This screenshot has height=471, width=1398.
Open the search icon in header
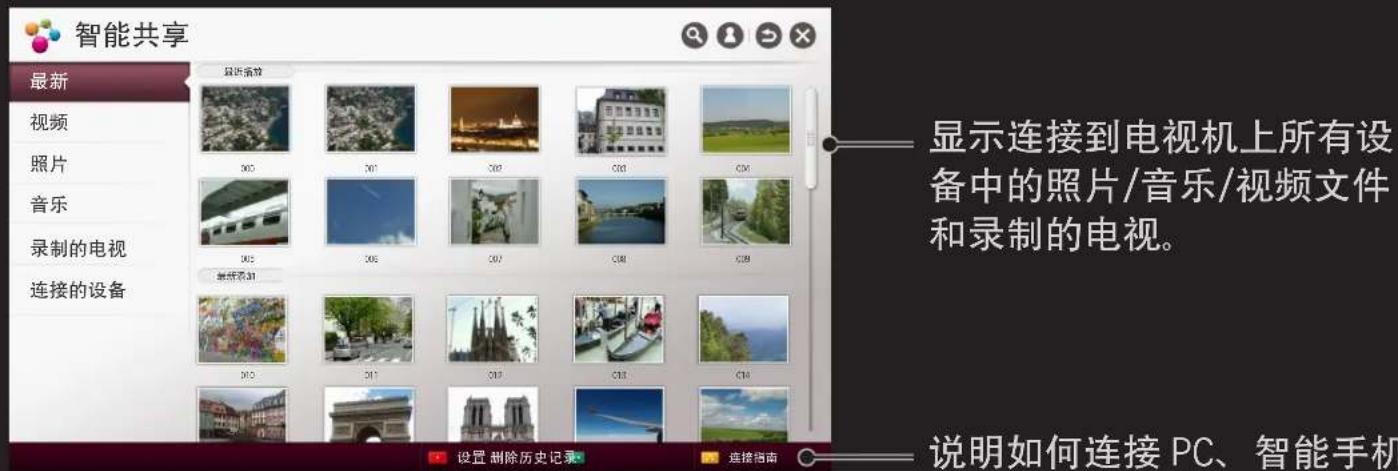pyautogui.click(x=692, y=36)
